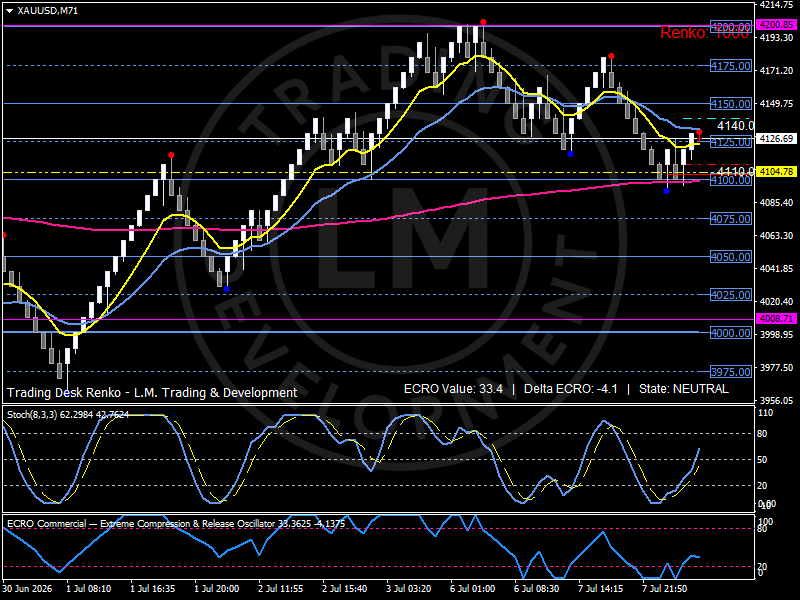This screenshot has width=800, height=600.
Task: Select the 4075.00 level label
Action: (731, 219)
